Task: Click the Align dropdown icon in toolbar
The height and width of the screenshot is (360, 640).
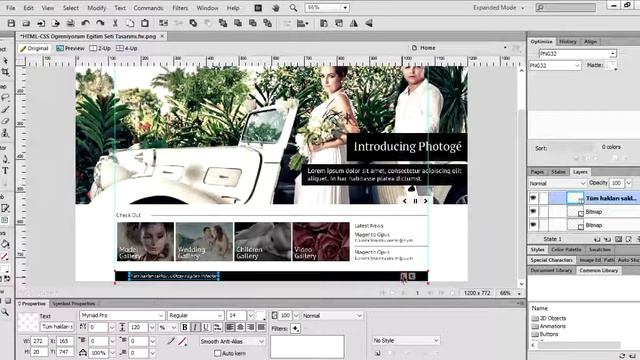Action: 302,23
